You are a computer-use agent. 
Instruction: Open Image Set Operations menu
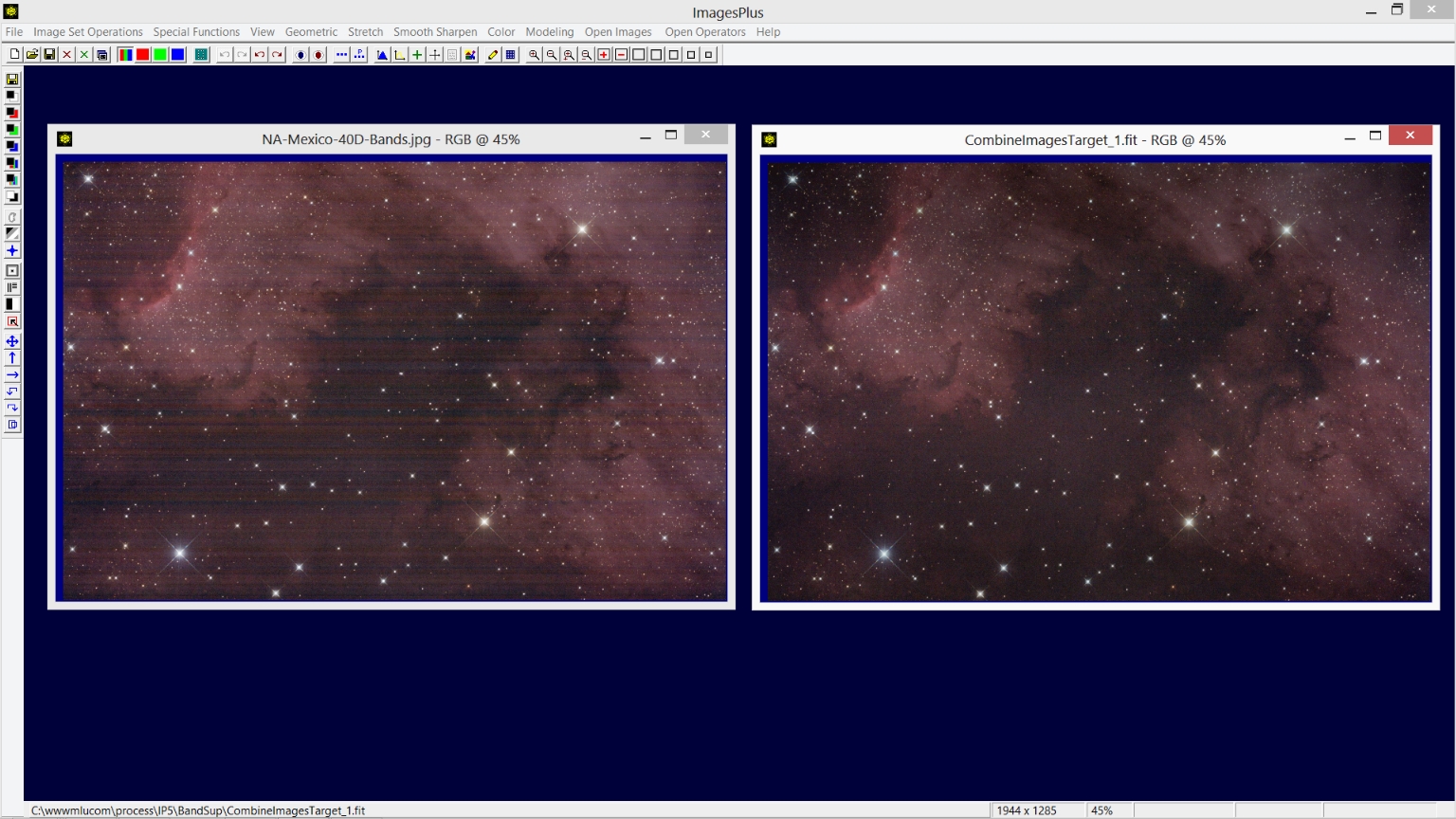pyautogui.click(x=88, y=32)
